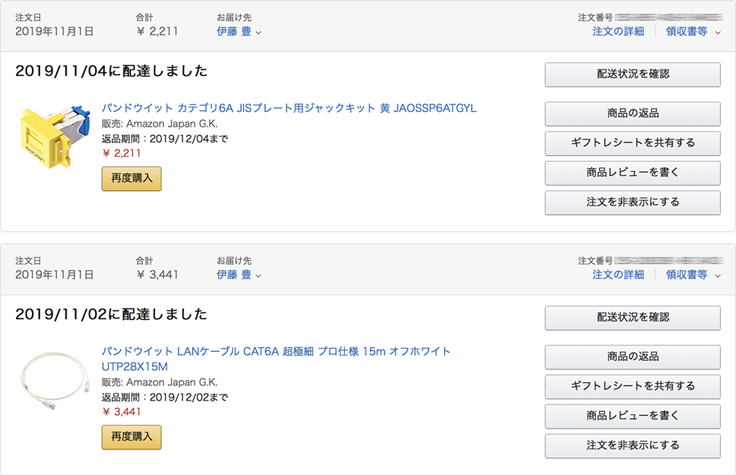
Task: Open 注文の詳細 link for first order
Action: [618, 32]
